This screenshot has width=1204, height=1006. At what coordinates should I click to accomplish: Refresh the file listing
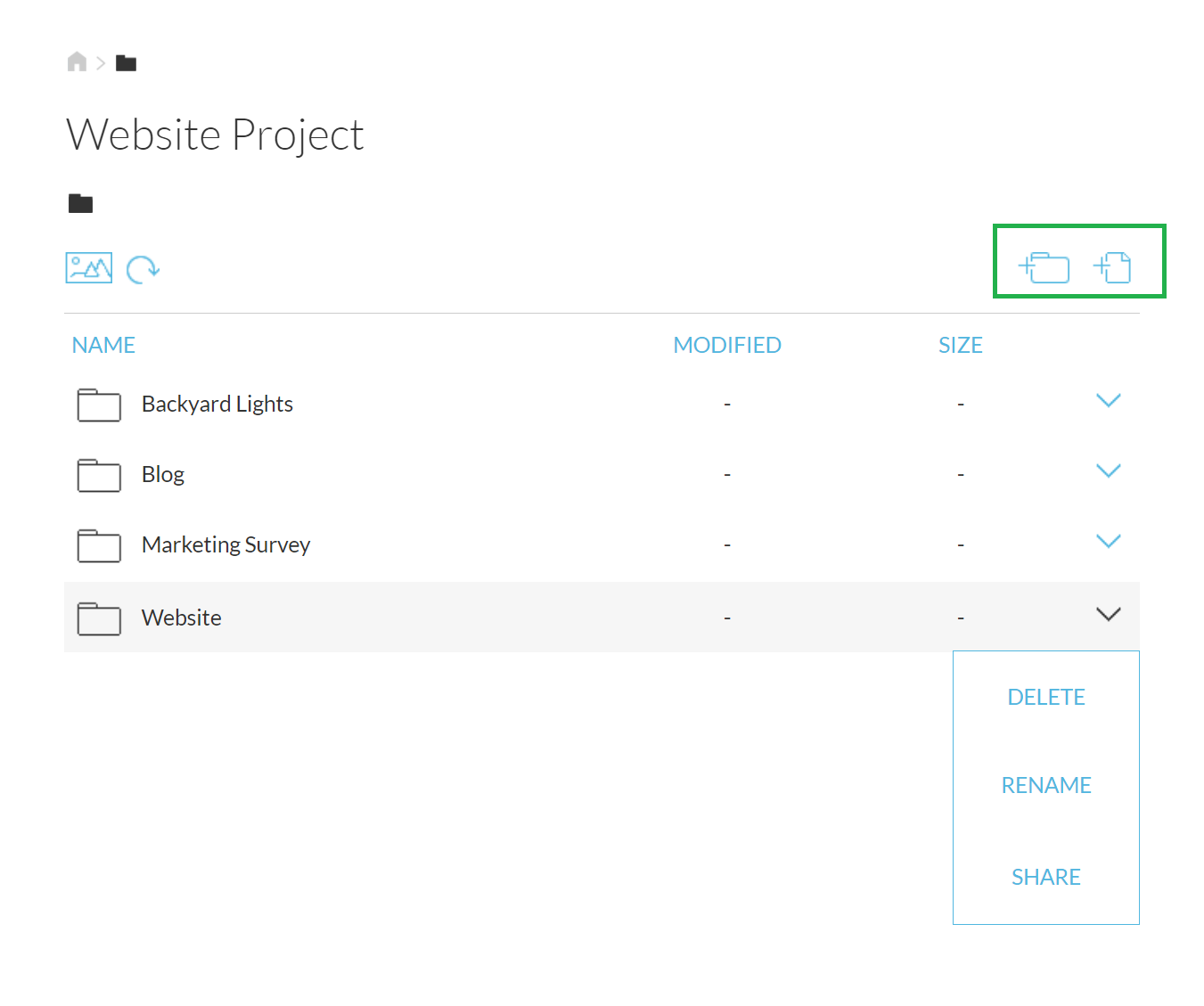point(143,268)
